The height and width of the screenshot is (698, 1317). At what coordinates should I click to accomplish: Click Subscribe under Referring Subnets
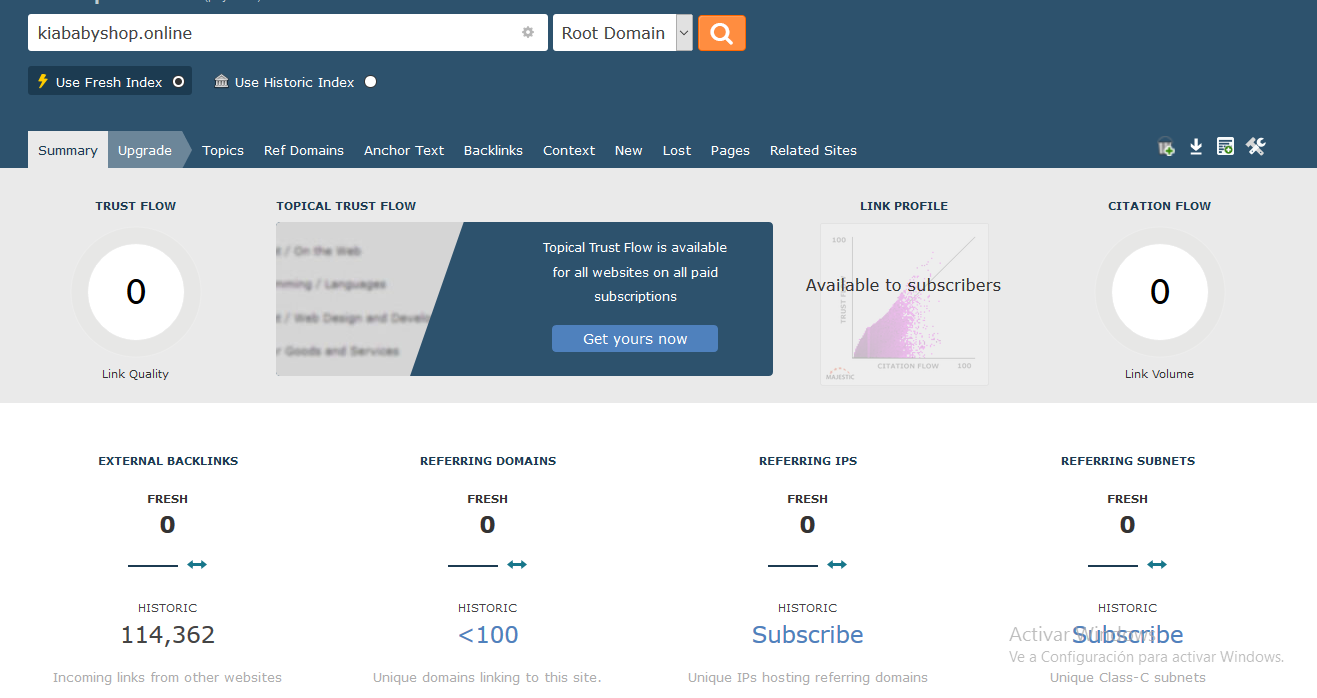coord(1128,635)
